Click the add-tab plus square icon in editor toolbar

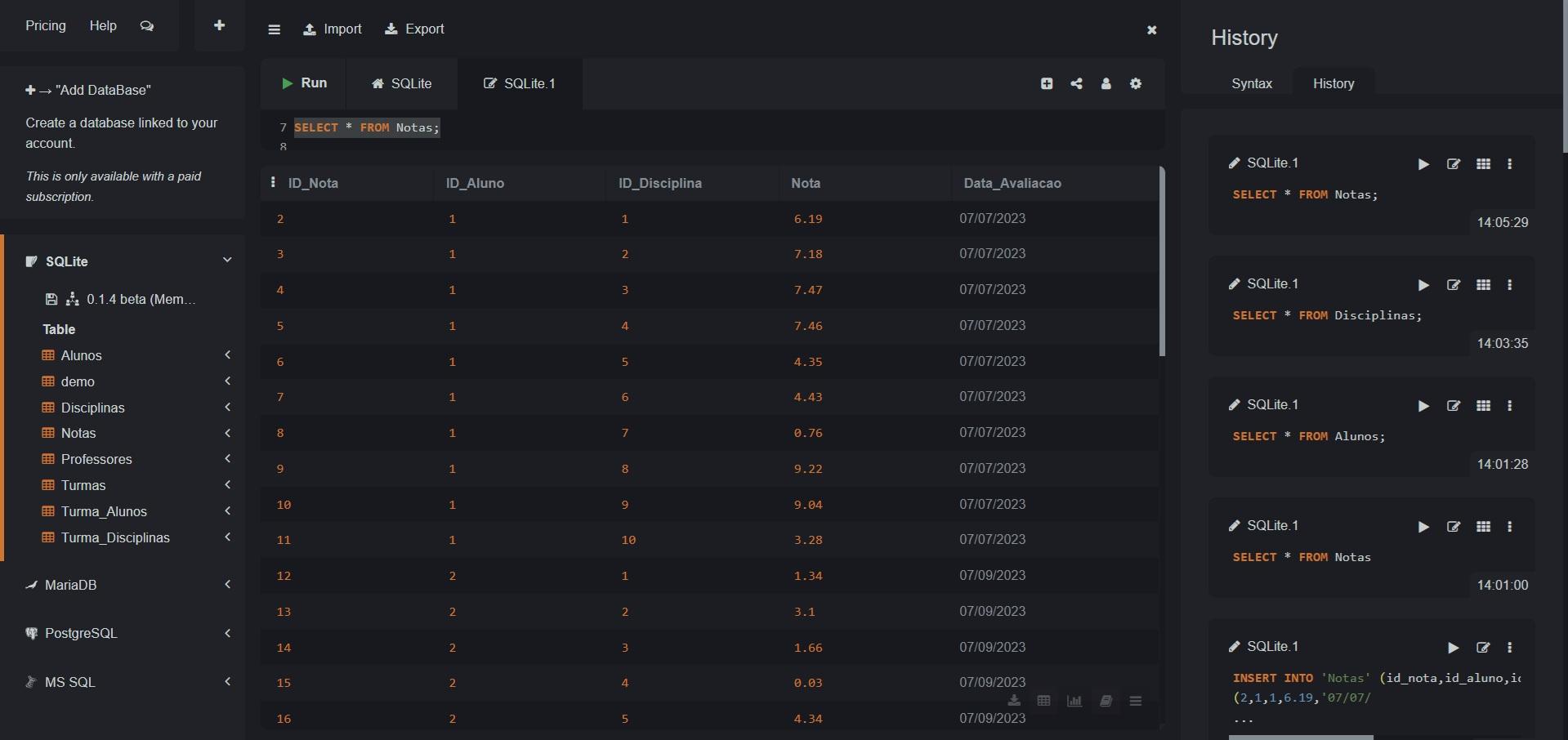[x=1047, y=83]
